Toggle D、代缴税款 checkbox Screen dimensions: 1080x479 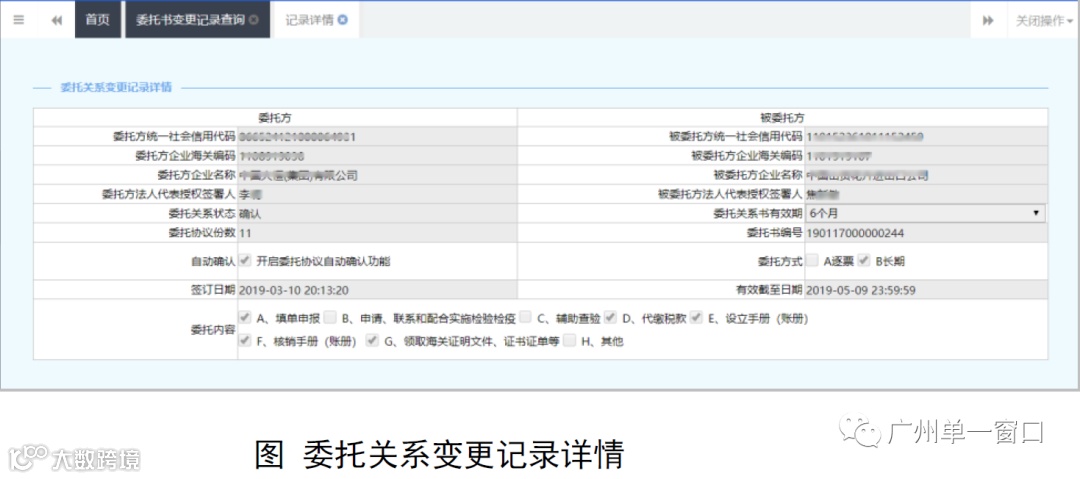611,318
